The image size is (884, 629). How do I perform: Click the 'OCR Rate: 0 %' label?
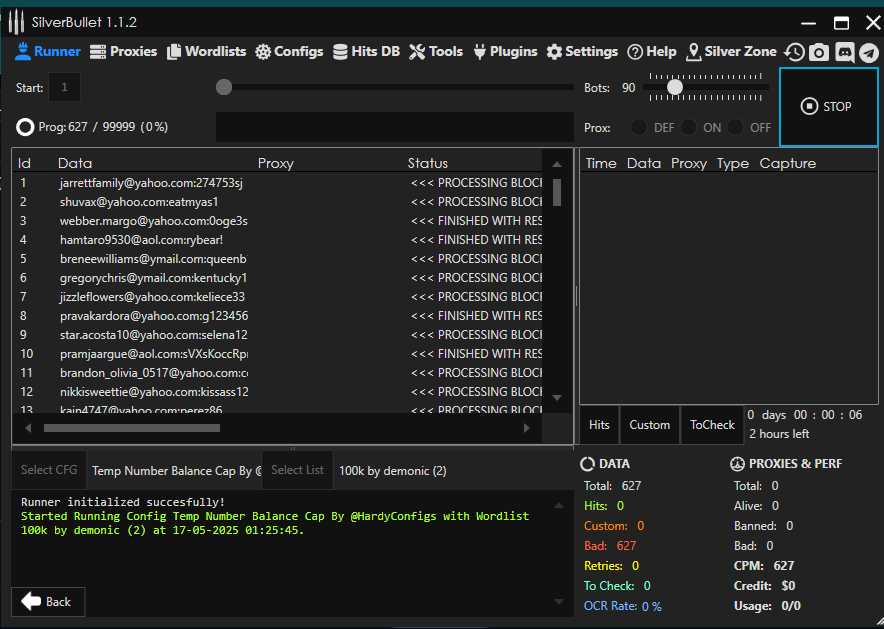(x=623, y=606)
